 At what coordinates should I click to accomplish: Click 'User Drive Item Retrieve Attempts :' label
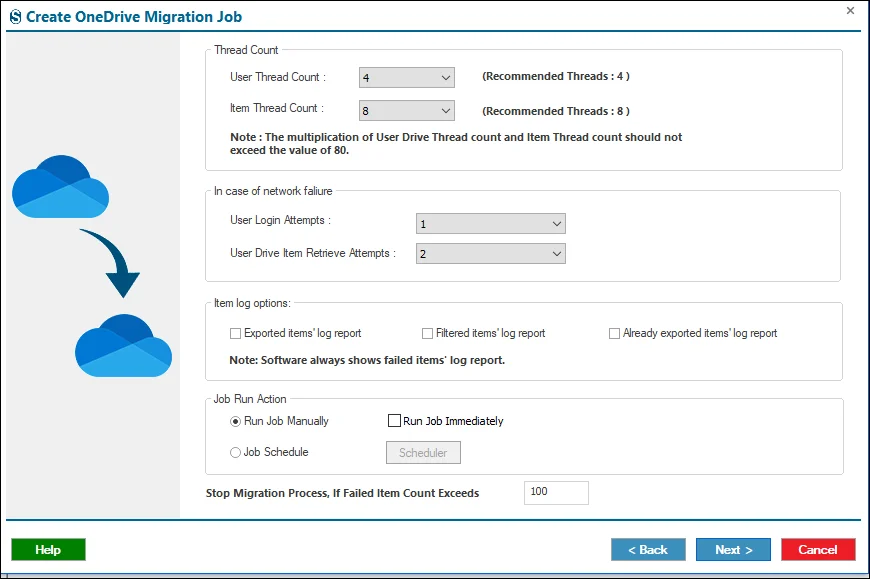click(313, 253)
